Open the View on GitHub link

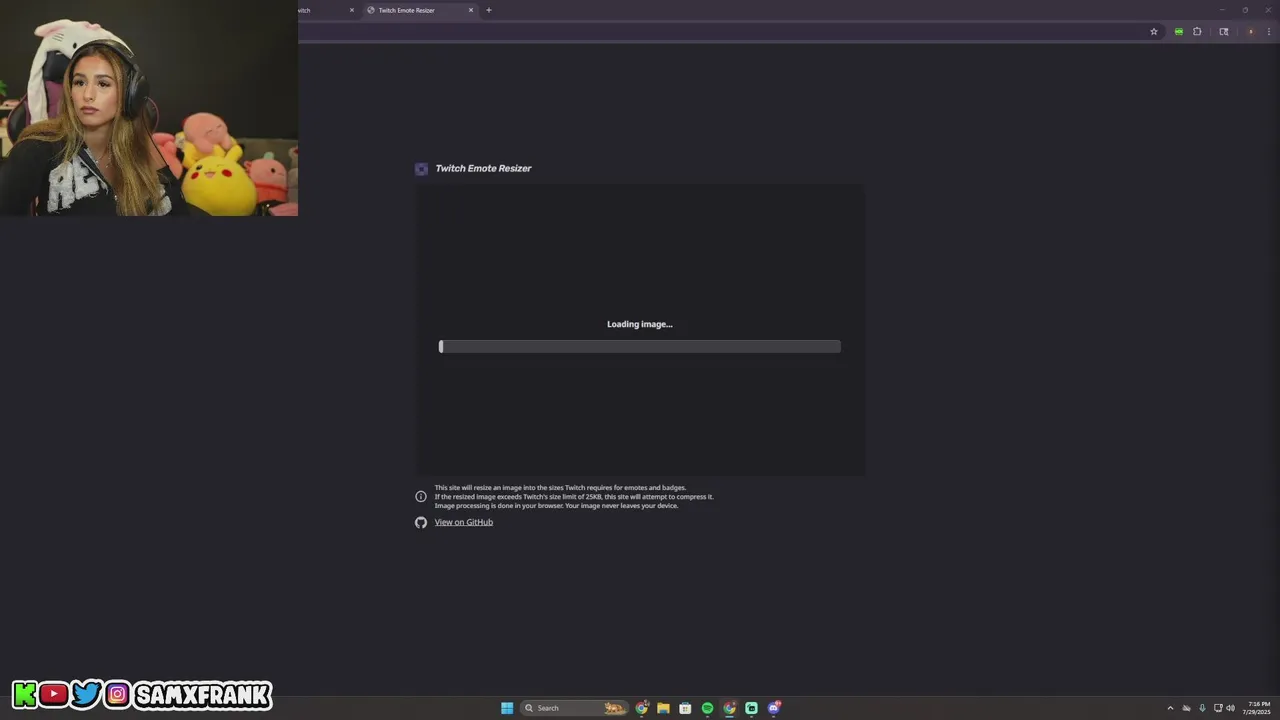tap(463, 522)
